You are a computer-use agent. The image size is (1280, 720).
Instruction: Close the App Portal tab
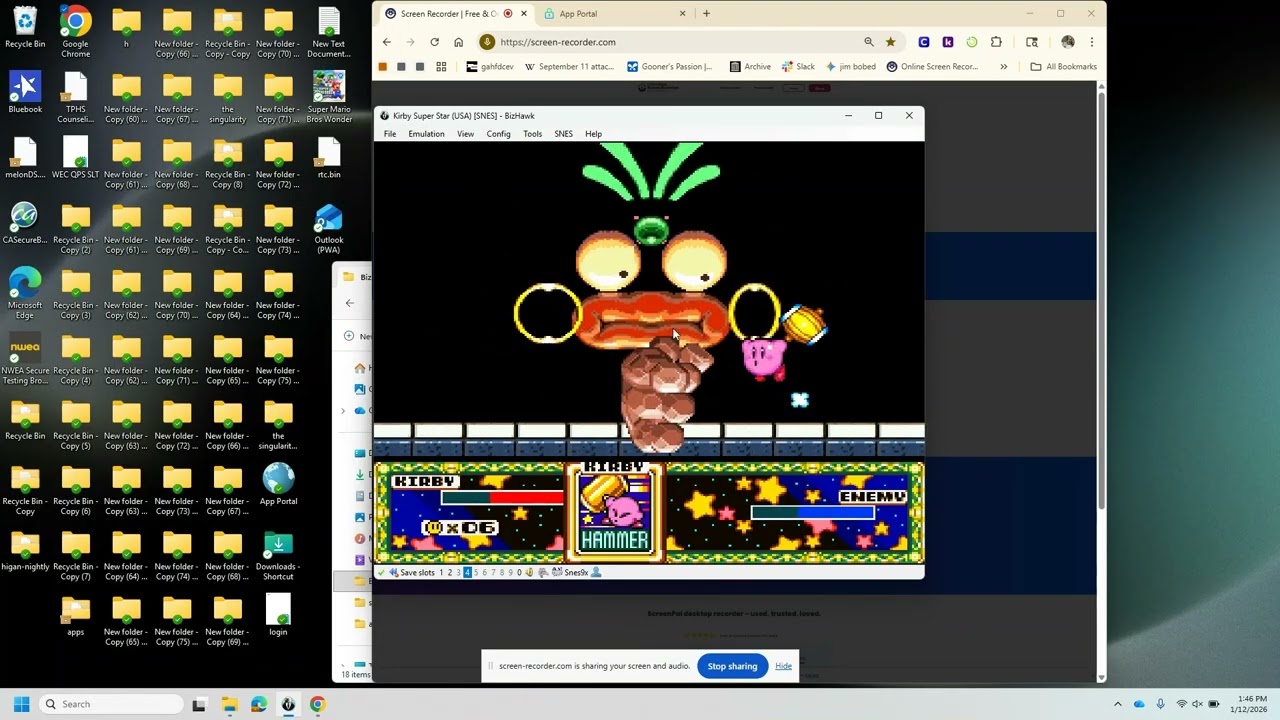pyautogui.click(x=683, y=14)
